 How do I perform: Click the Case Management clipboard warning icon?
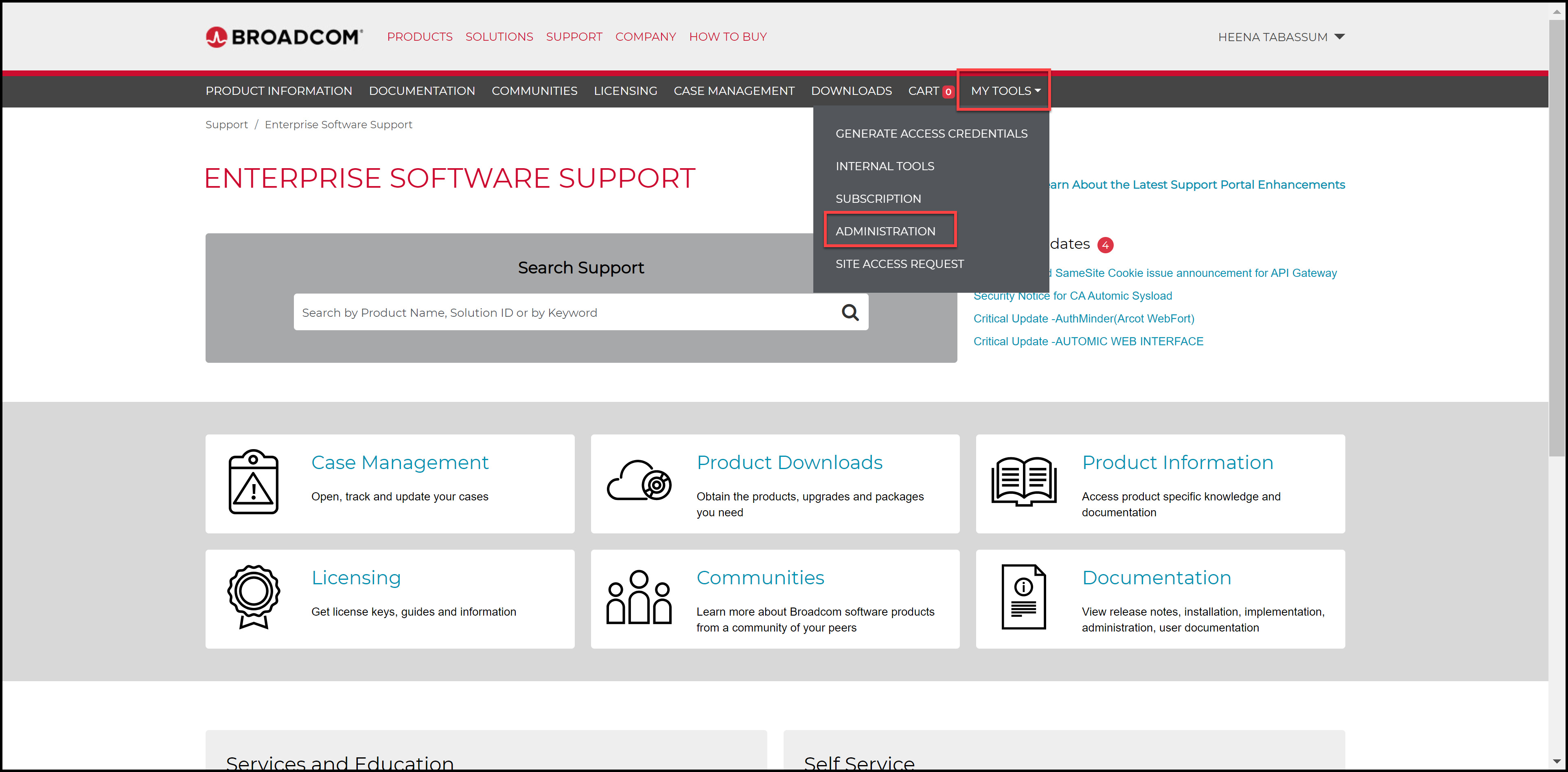(253, 482)
